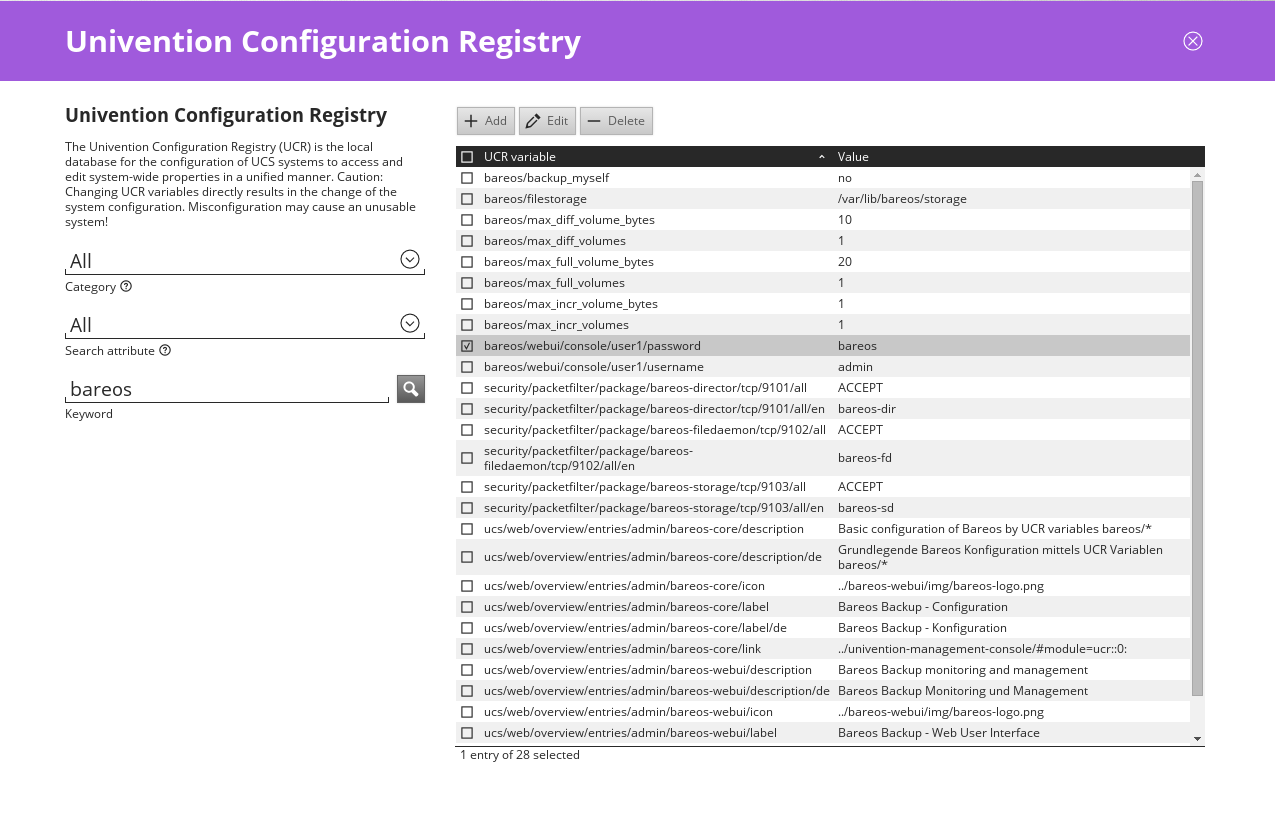The image size is (1275, 817).
Task: Toggle the select-all checkbox in table header
Action: [x=467, y=157]
